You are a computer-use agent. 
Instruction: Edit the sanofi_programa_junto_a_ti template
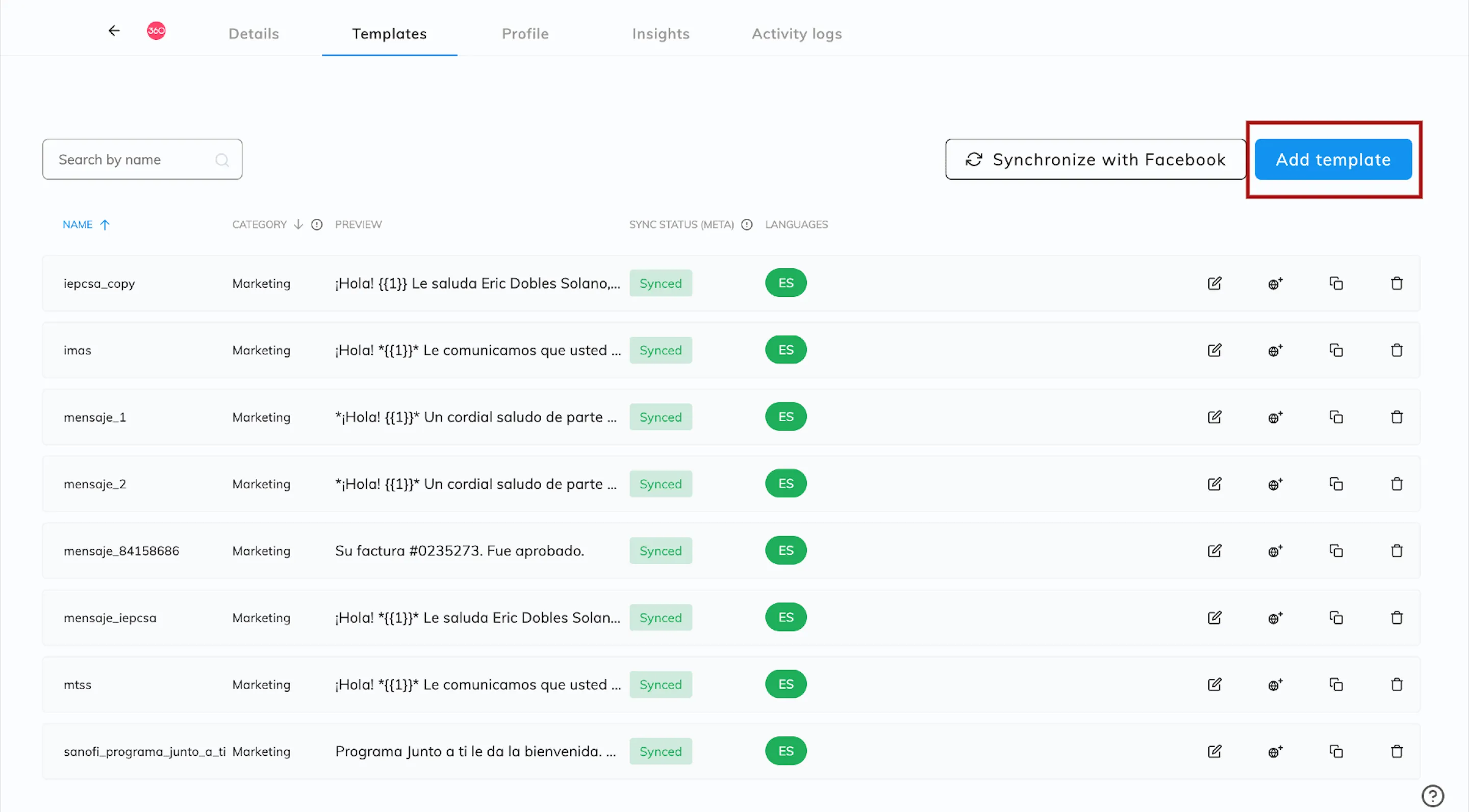[1214, 751]
